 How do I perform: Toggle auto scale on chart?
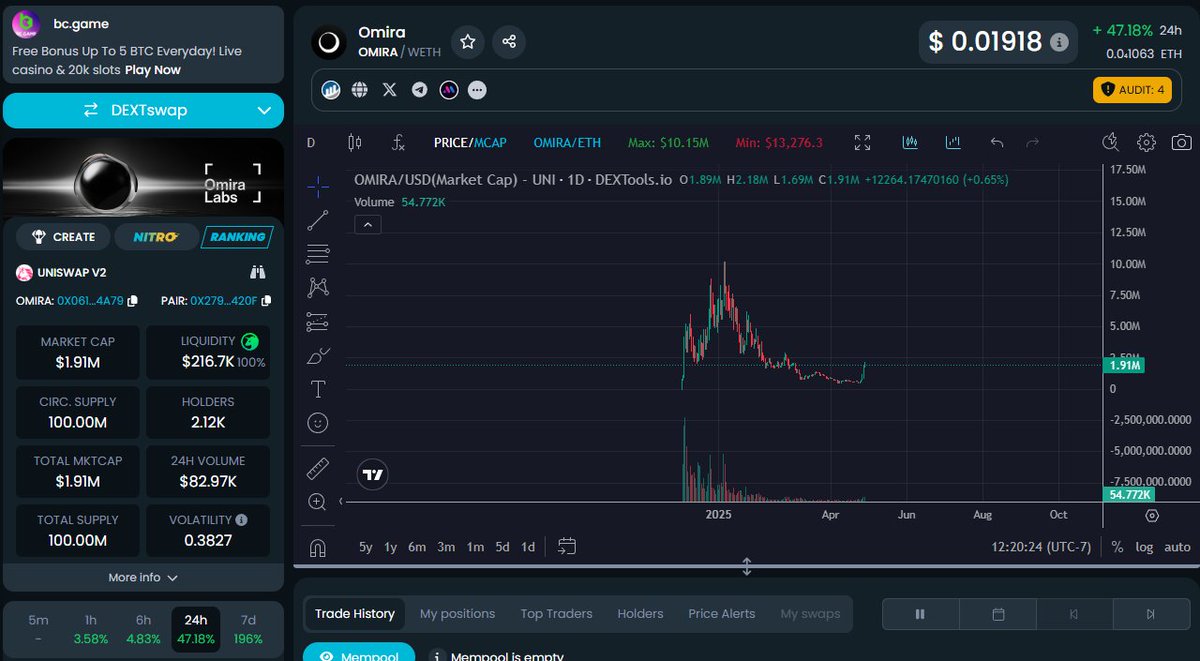(1178, 547)
